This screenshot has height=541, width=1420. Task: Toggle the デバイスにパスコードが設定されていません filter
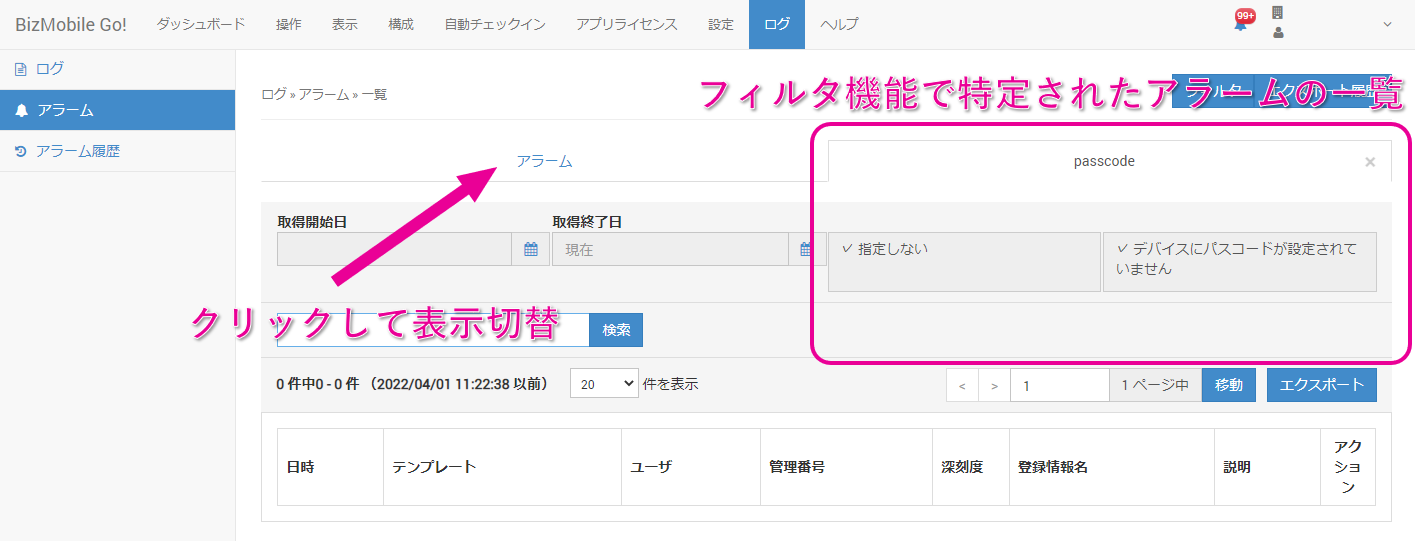[x=1239, y=262]
